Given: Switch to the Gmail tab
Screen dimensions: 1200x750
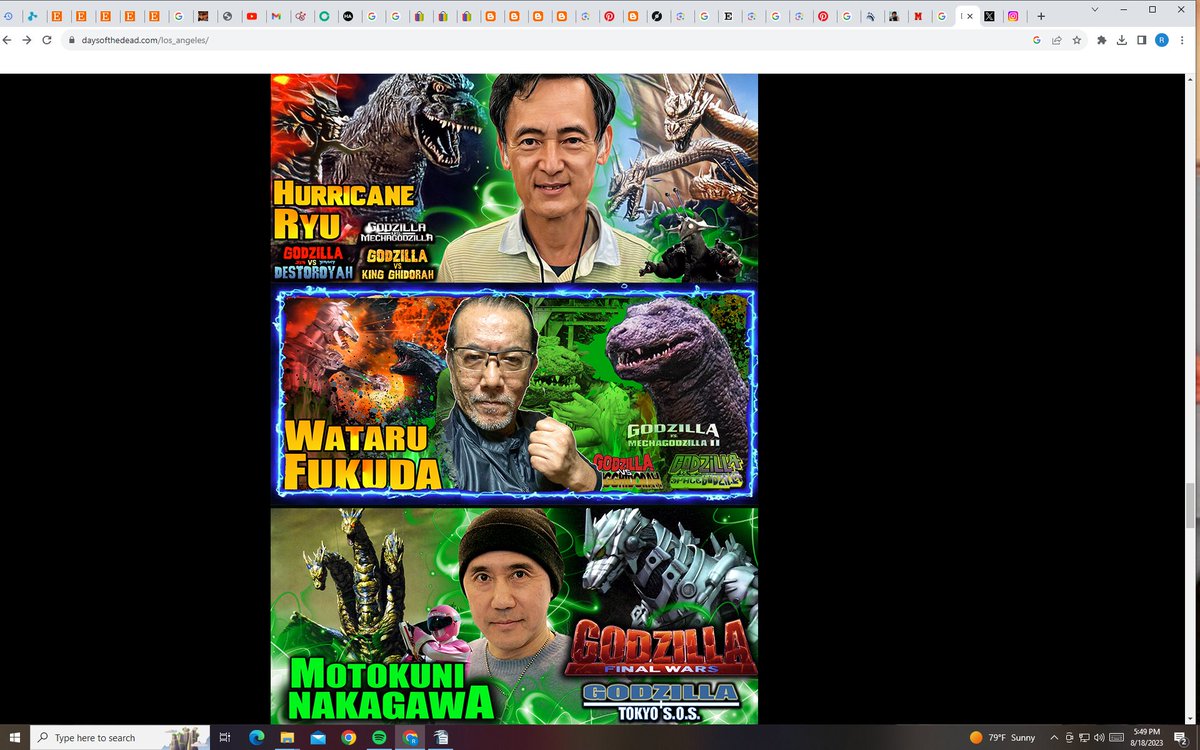Looking at the screenshot, I should click(276, 16).
